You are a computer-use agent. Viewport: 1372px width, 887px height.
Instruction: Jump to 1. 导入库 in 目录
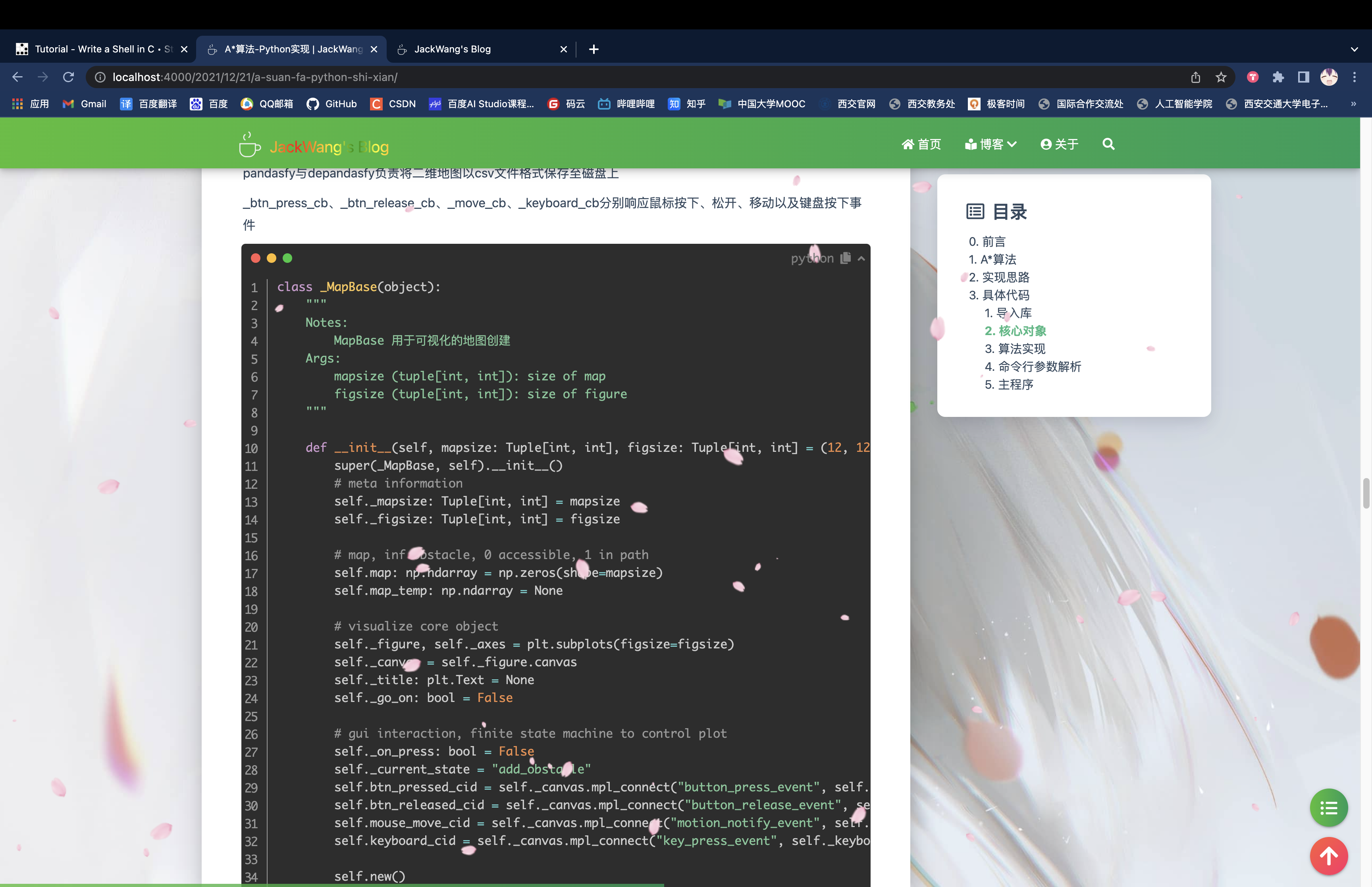click(x=1008, y=313)
